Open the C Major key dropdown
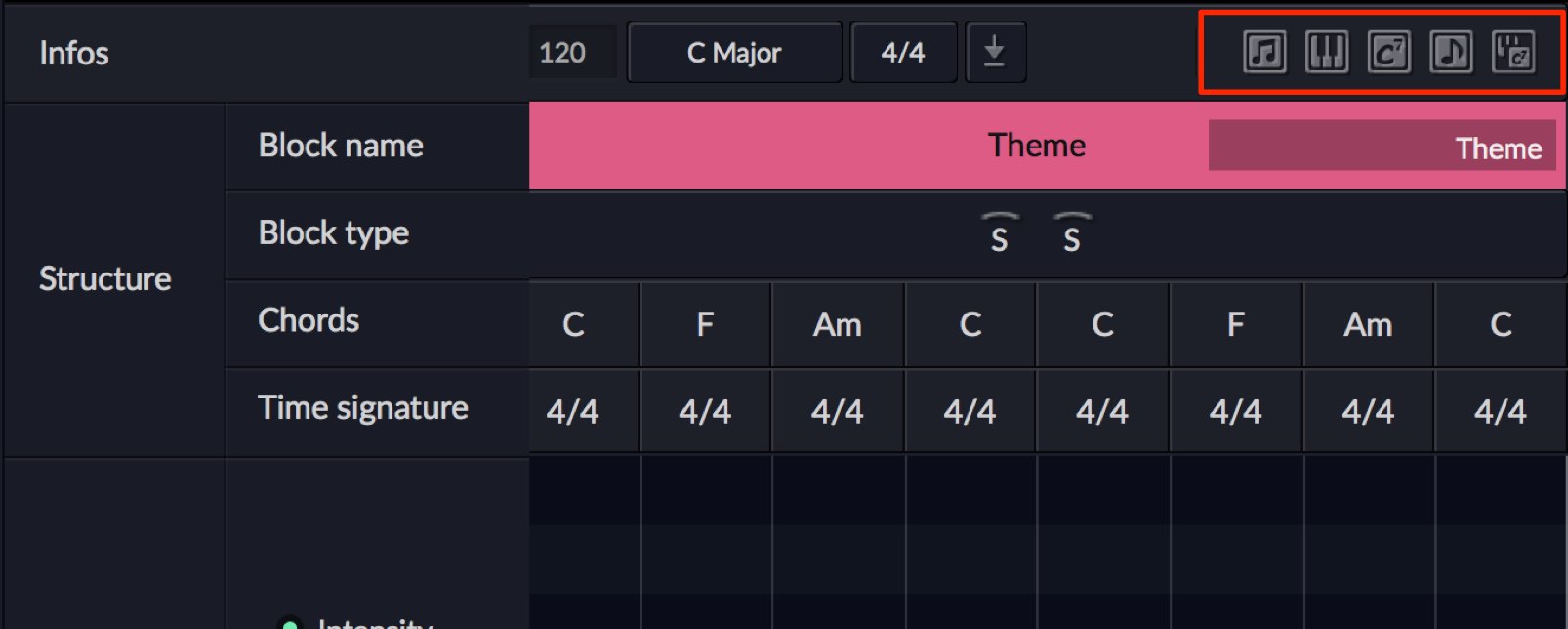The width and height of the screenshot is (1568, 629). click(734, 52)
